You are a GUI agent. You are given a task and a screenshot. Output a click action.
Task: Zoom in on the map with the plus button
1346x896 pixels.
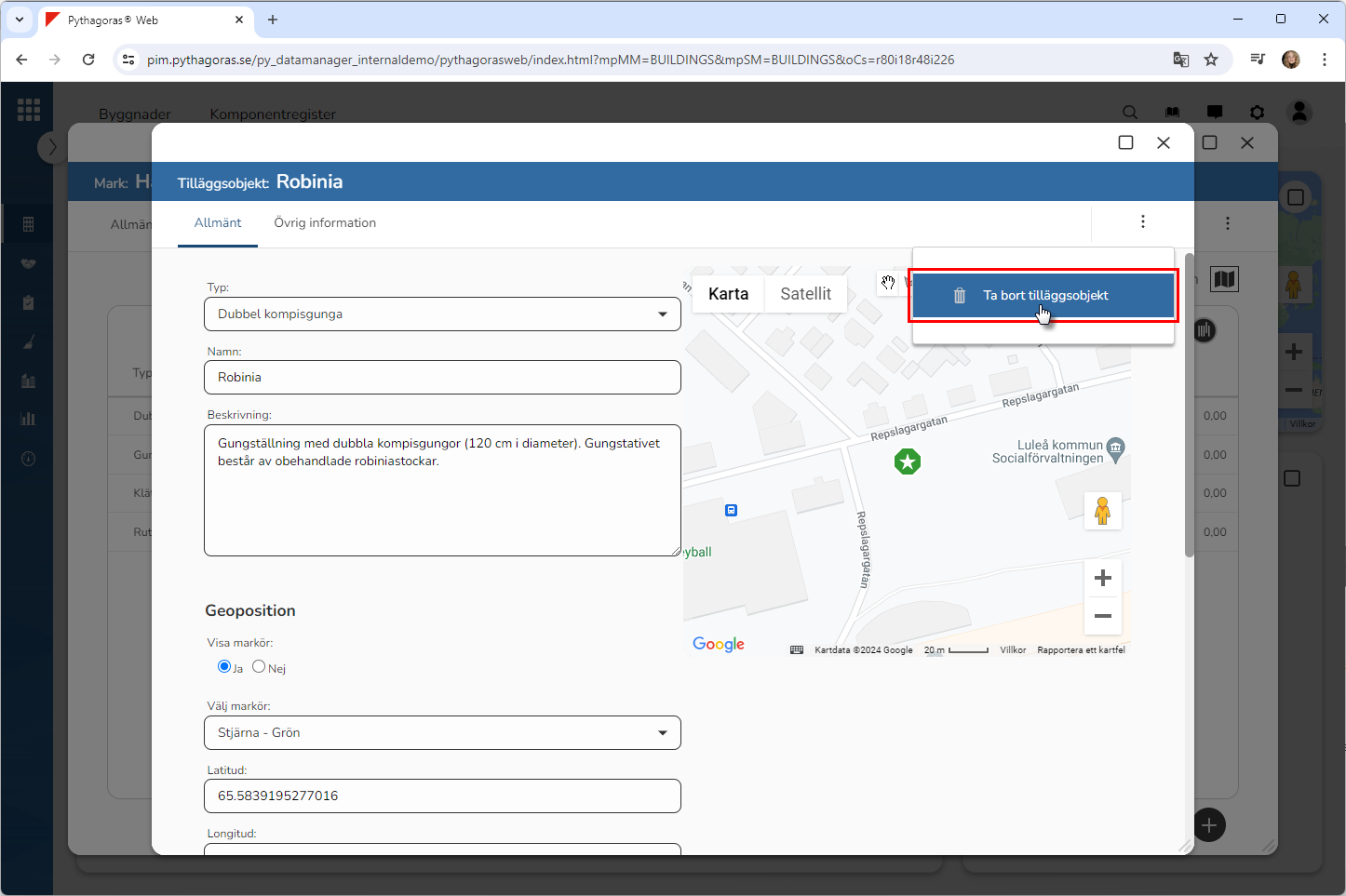tap(1102, 578)
